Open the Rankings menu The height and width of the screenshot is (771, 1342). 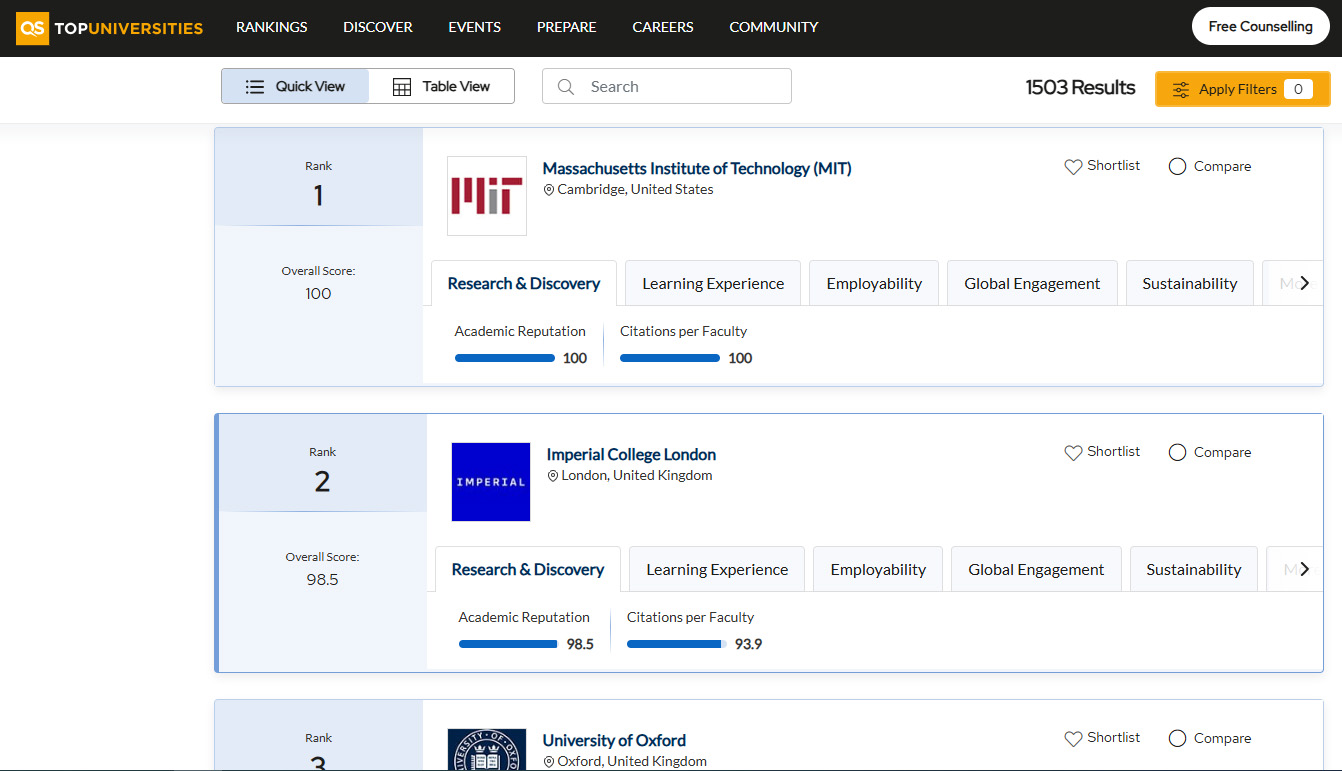tap(272, 27)
